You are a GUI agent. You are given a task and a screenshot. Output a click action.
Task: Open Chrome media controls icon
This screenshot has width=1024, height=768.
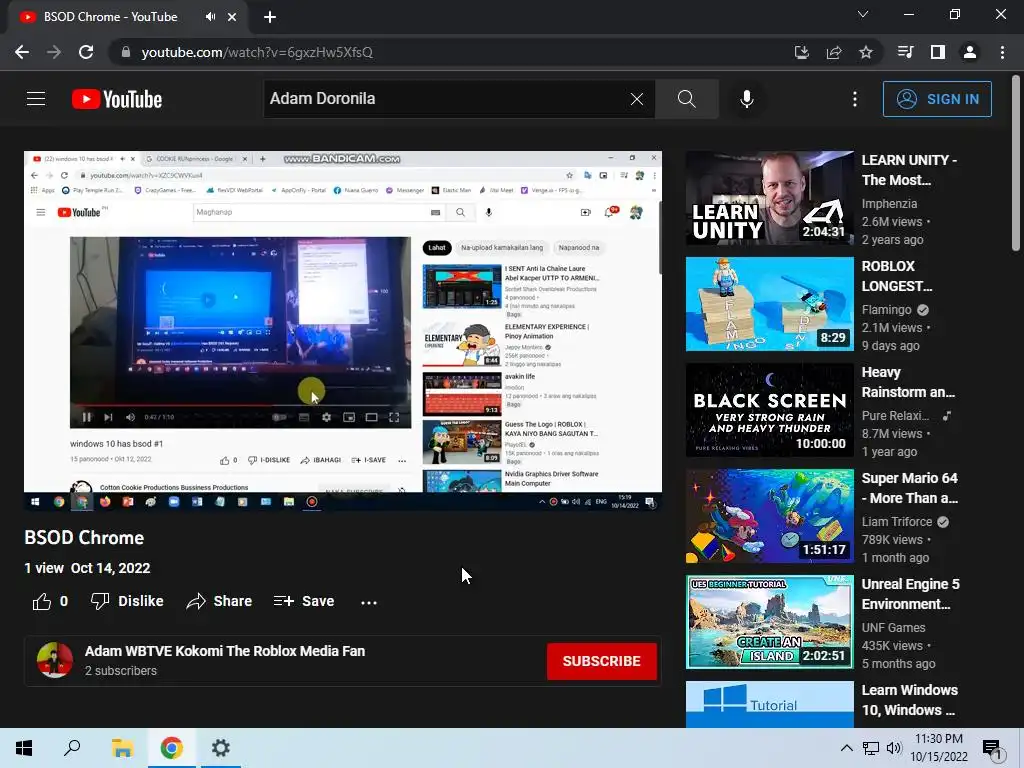[x=905, y=52]
